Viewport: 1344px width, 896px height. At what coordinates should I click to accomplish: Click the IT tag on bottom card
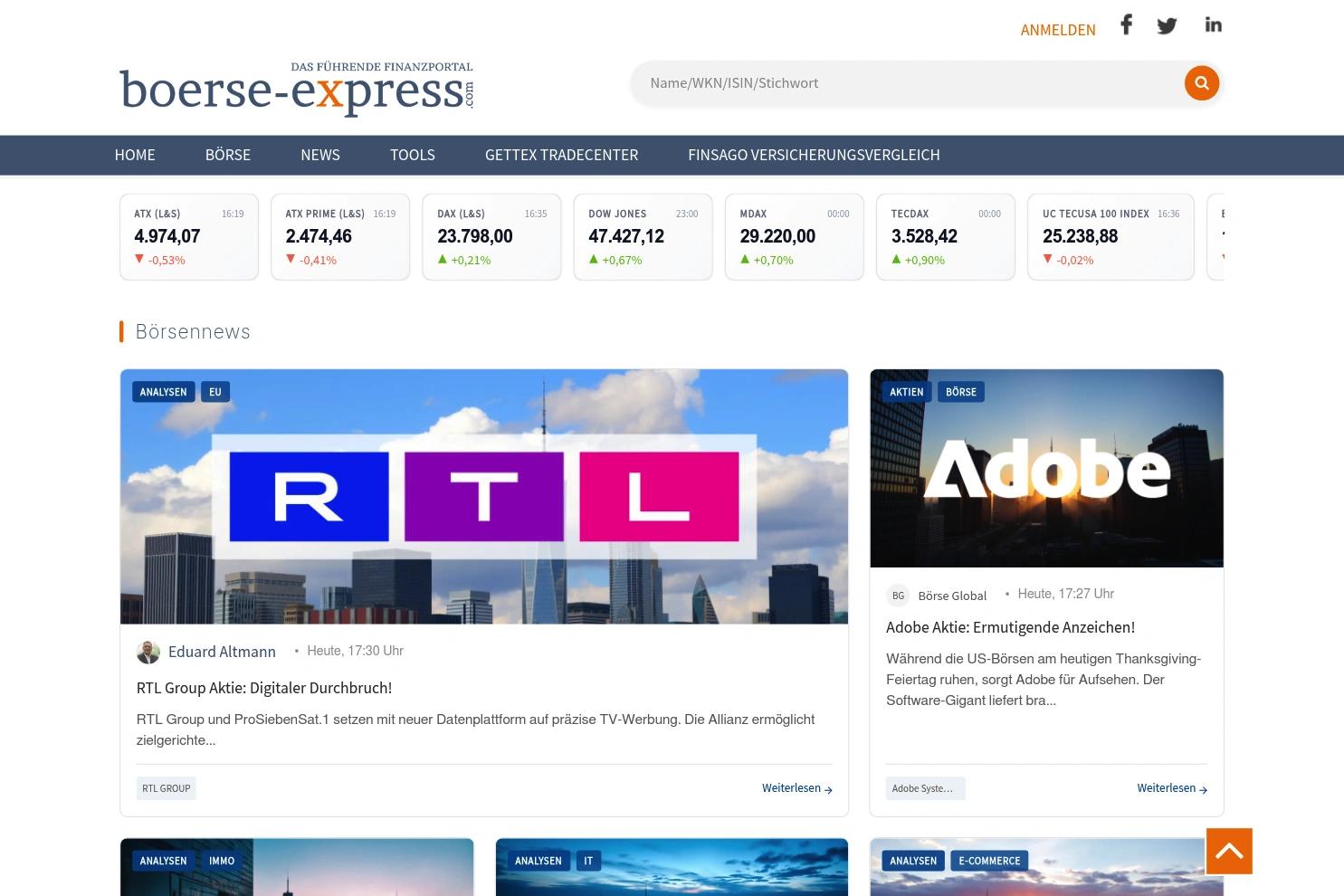[588, 861]
